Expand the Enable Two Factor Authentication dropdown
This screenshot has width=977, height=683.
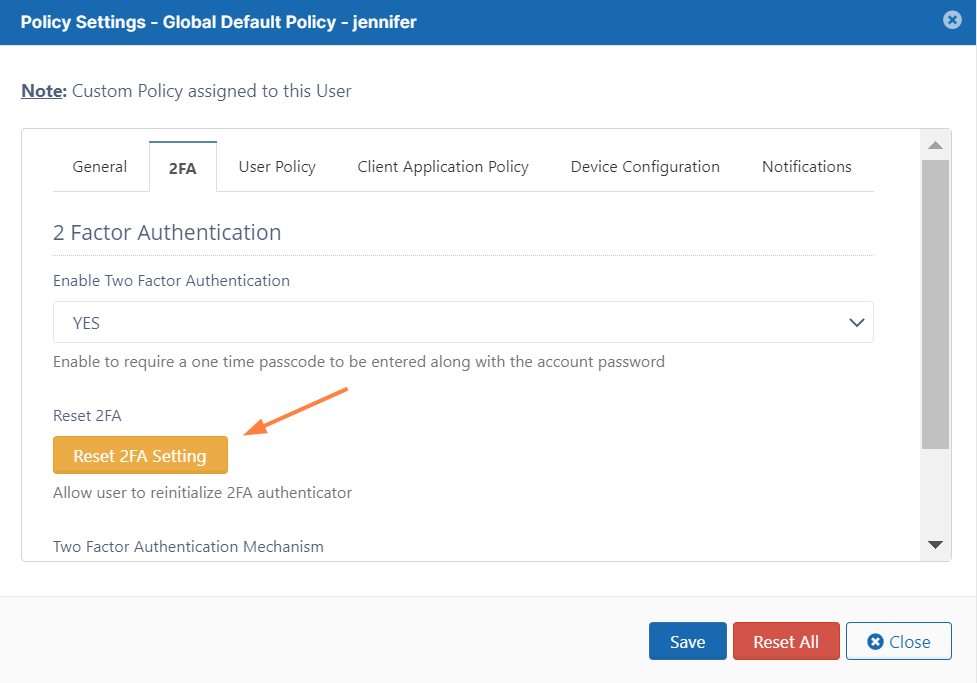463,323
